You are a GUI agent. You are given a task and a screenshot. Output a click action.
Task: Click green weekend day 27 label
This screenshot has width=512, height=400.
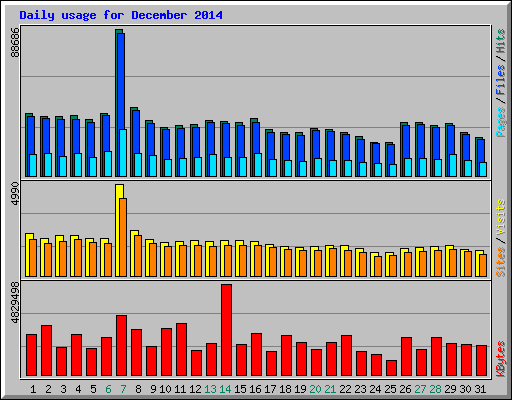(x=420, y=389)
